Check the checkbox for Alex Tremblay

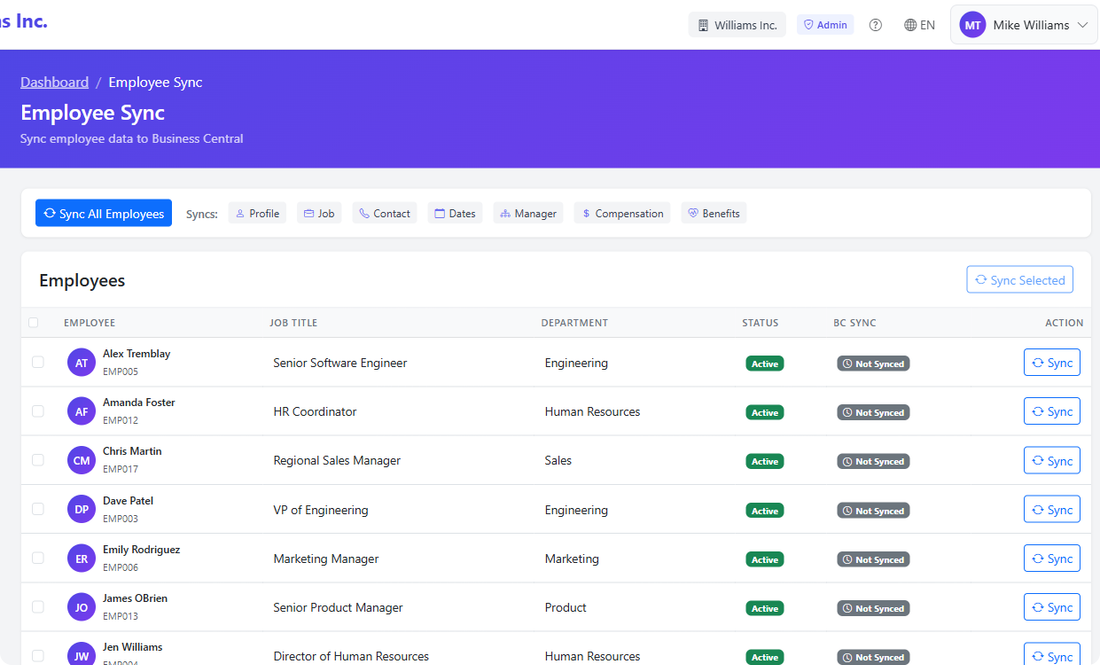(x=37, y=362)
